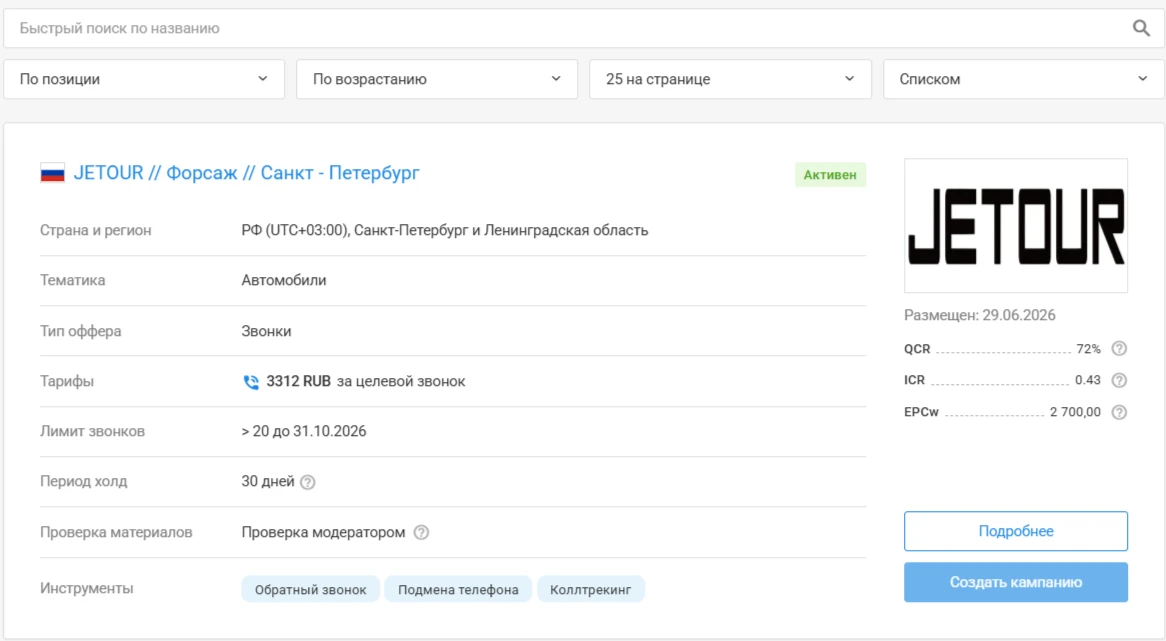Click the Проверка материалов label
The image size is (1166, 641).
pos(116,532)
